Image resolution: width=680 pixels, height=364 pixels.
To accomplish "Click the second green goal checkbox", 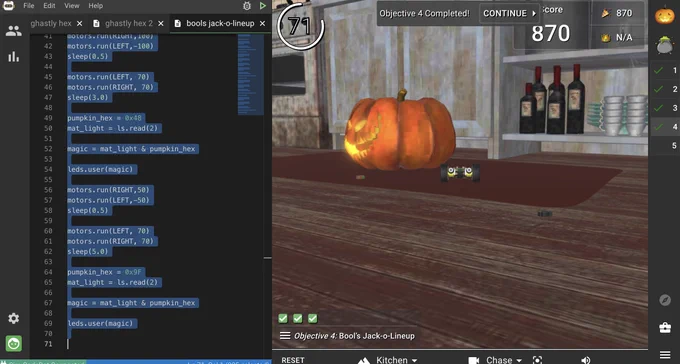I will [x=298, y=318].
